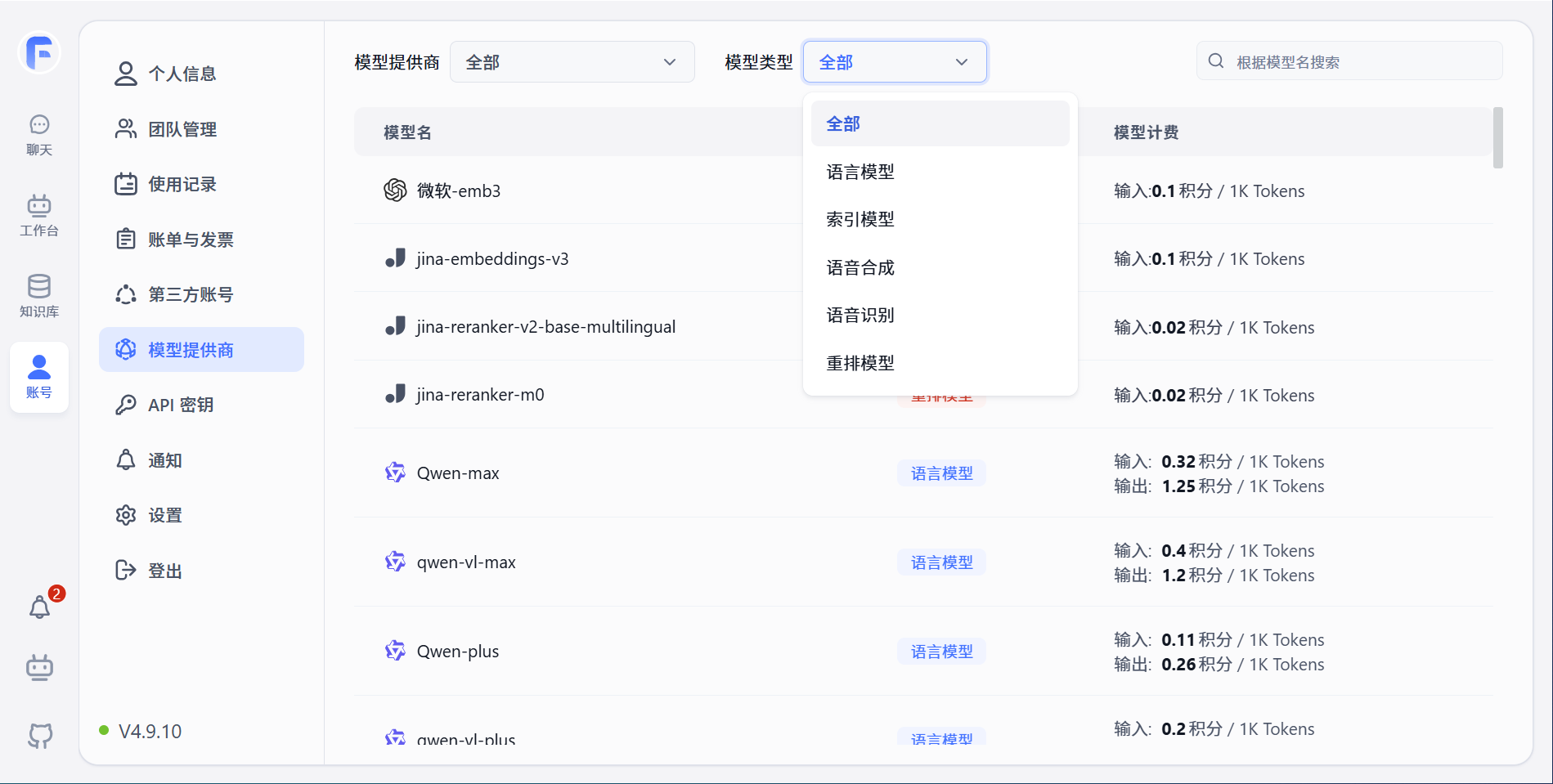Click the clipboard icon beside 账单与发票
The width and height of the screenshot is (1553, 784).
(x=125, y=240)
